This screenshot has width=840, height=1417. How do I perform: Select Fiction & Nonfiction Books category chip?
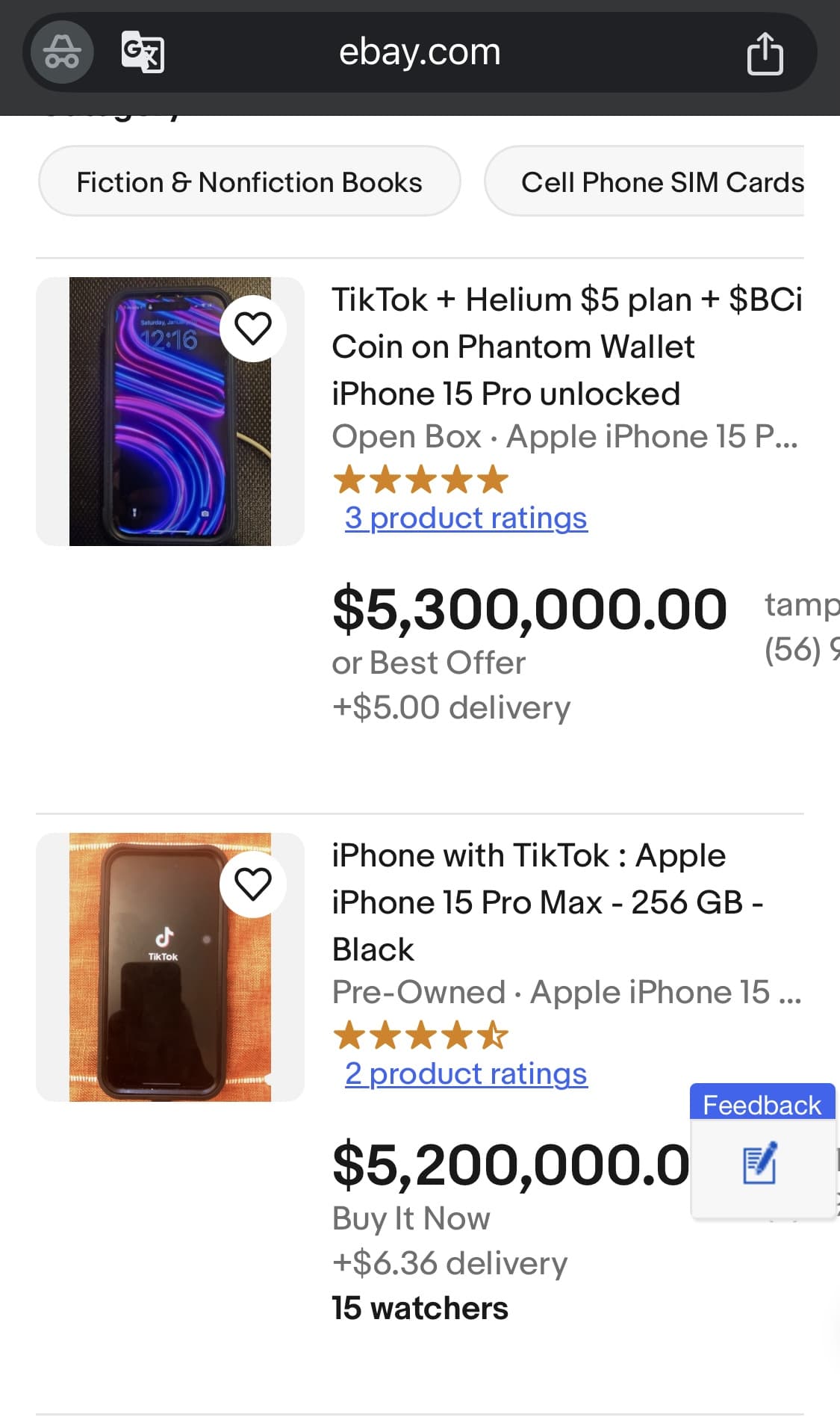pyautogui.click(x=249, y=182)
